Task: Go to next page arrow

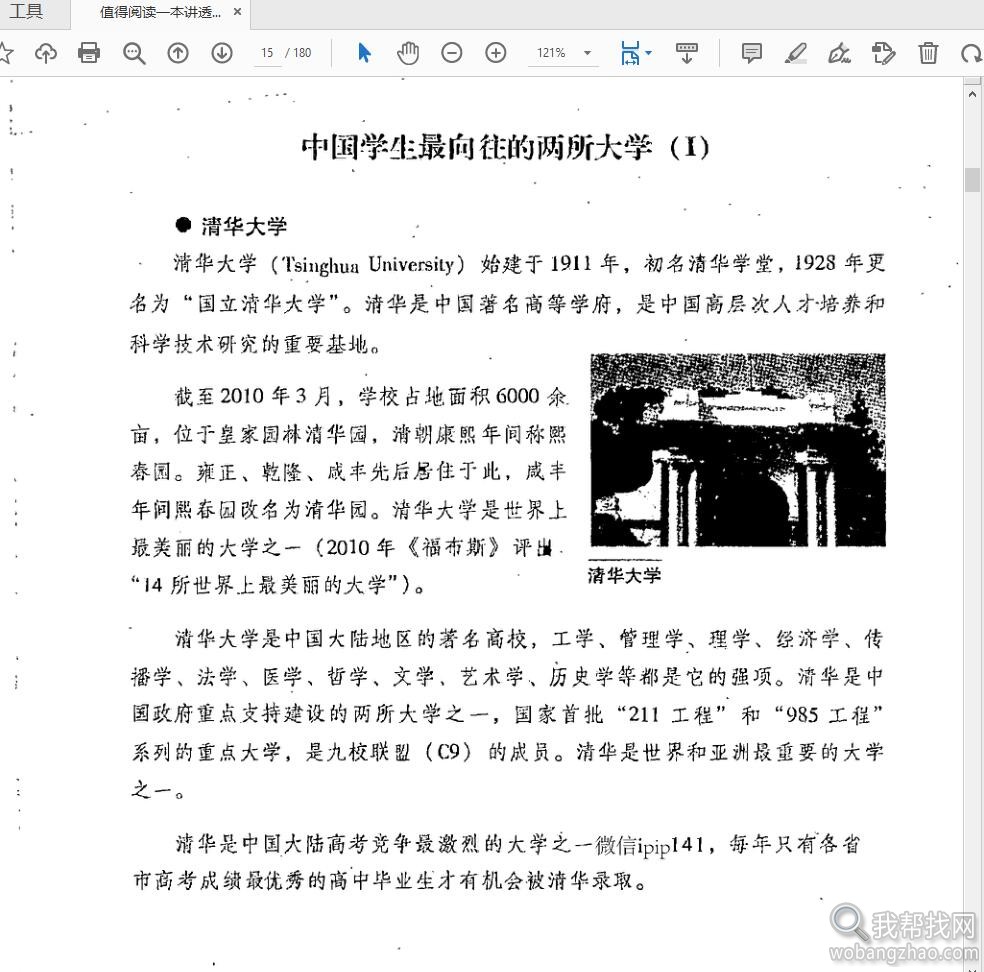Action: point(222,53)
